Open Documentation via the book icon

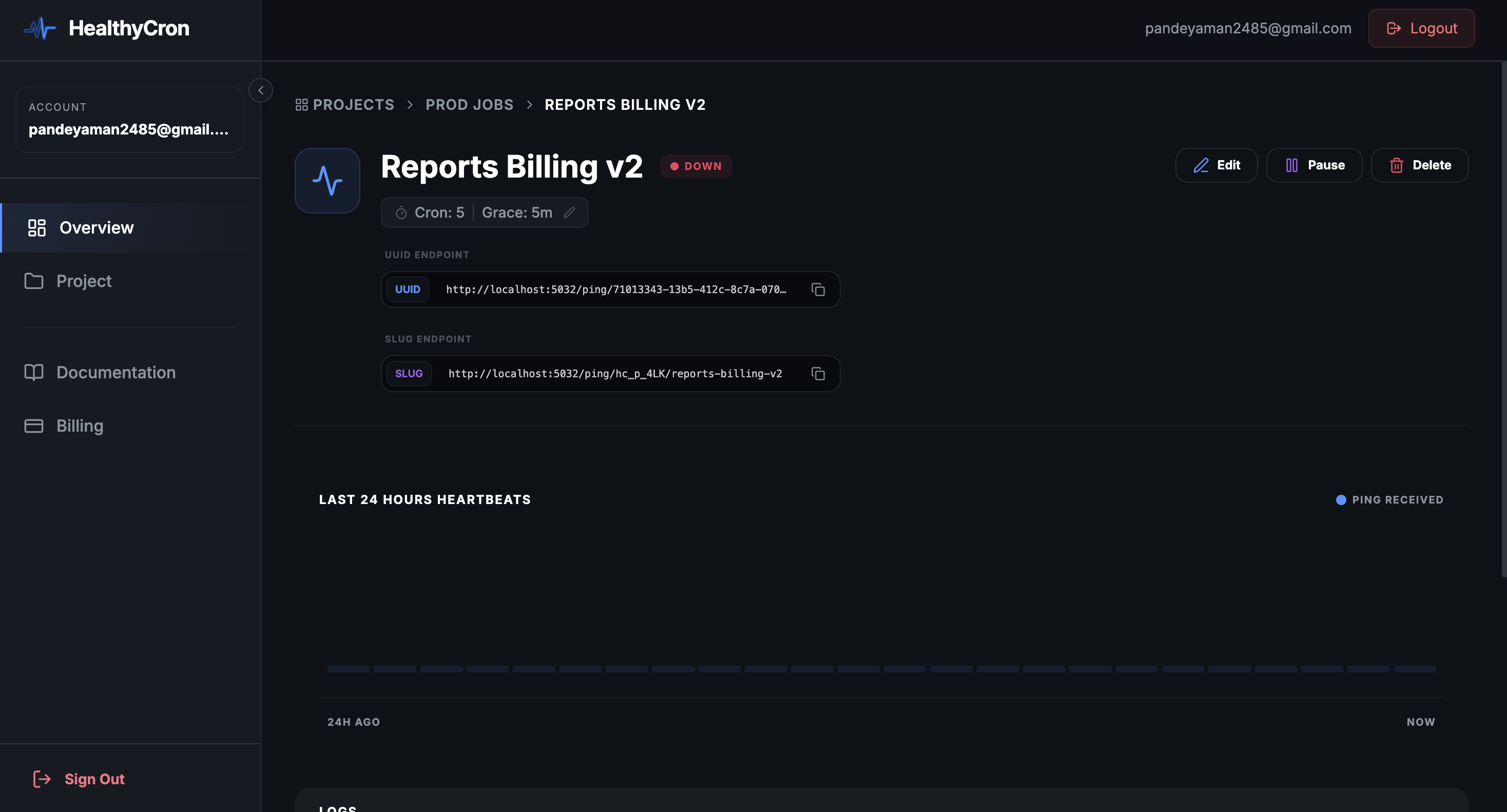(34, 372)
